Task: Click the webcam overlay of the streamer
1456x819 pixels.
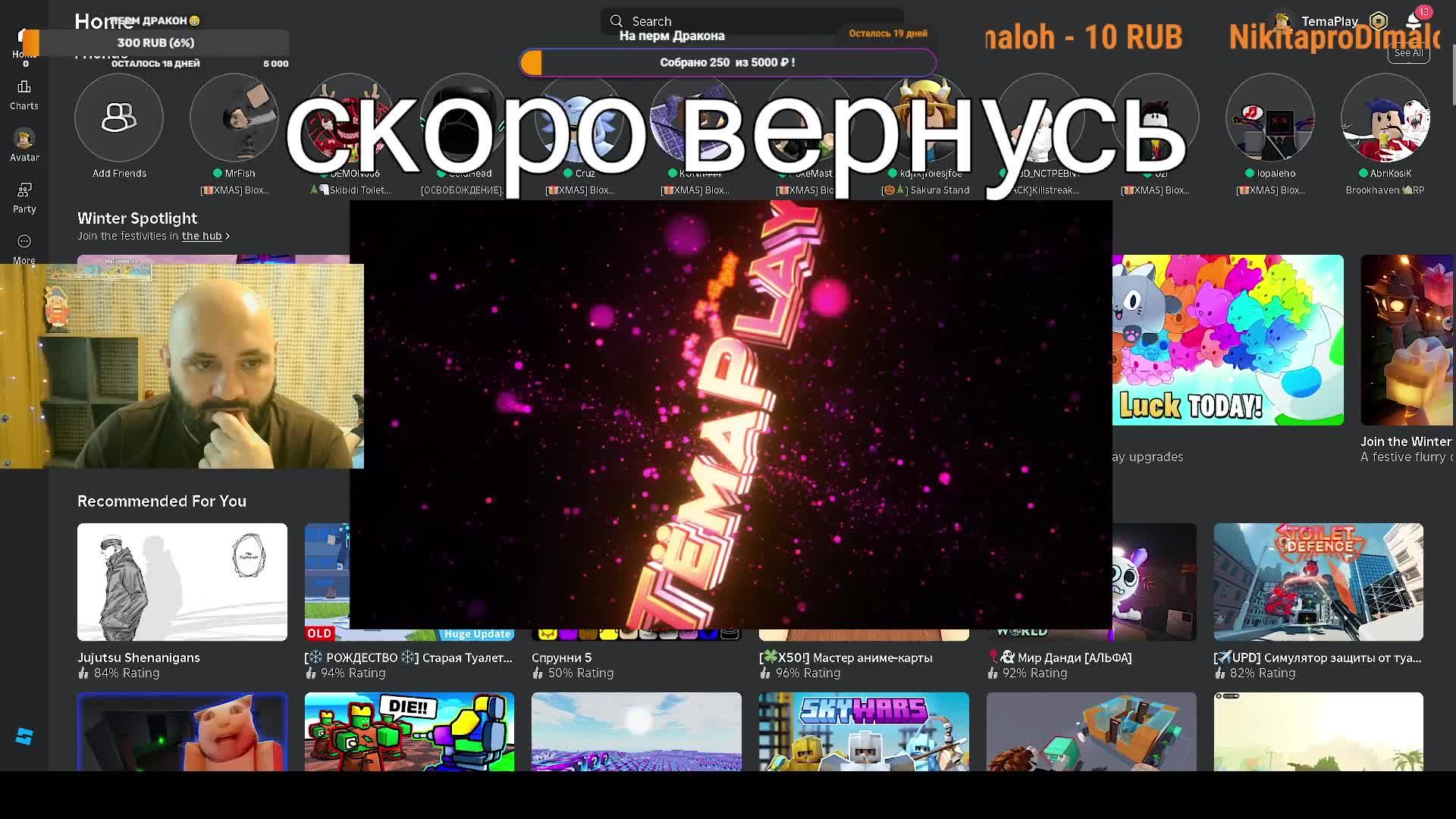Action: (x=182, y=366)
